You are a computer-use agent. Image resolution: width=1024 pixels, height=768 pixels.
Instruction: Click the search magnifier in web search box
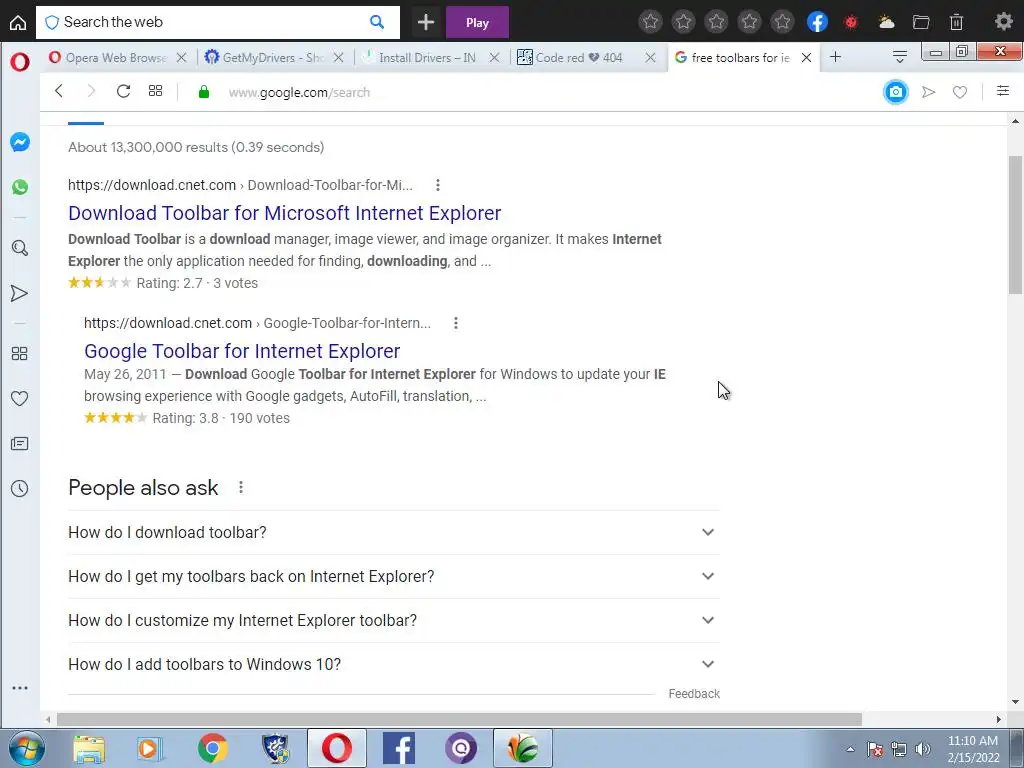tap(377, 22)
